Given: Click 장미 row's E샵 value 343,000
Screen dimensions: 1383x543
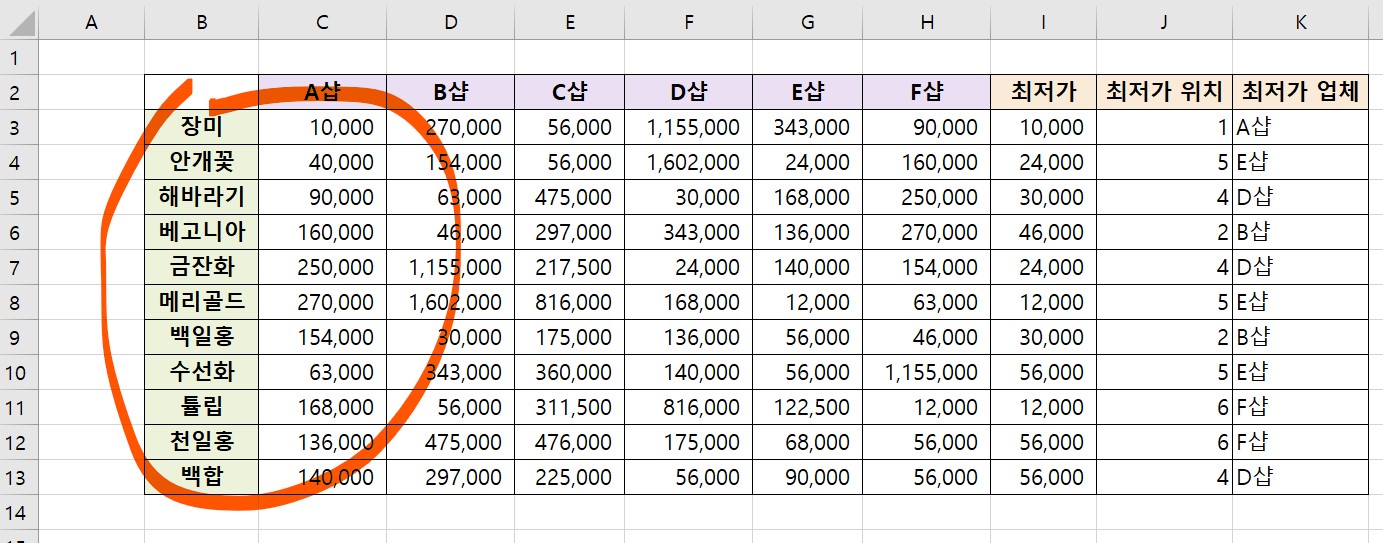Looking at the screenshot, I should 807,127.
